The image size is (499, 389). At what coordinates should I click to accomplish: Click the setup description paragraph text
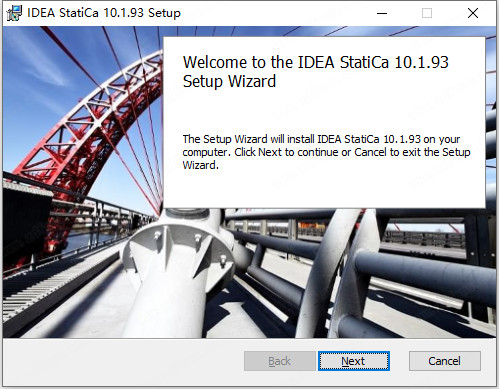pyautogui.click(x=326, y=152)
